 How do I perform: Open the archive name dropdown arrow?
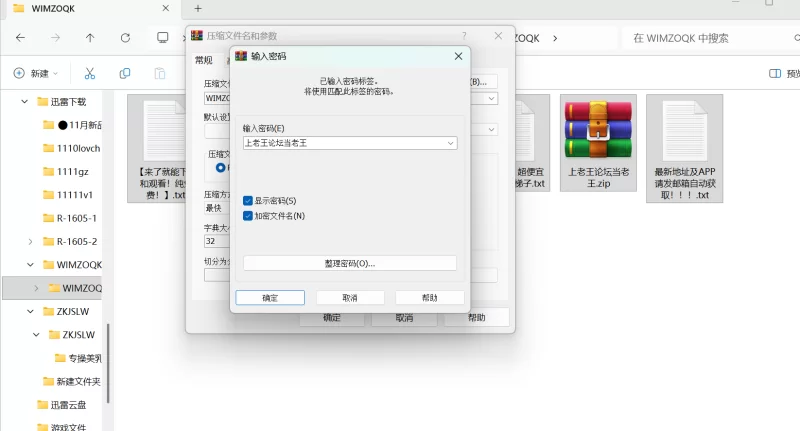pyautogui.click(x=491, y=98)
